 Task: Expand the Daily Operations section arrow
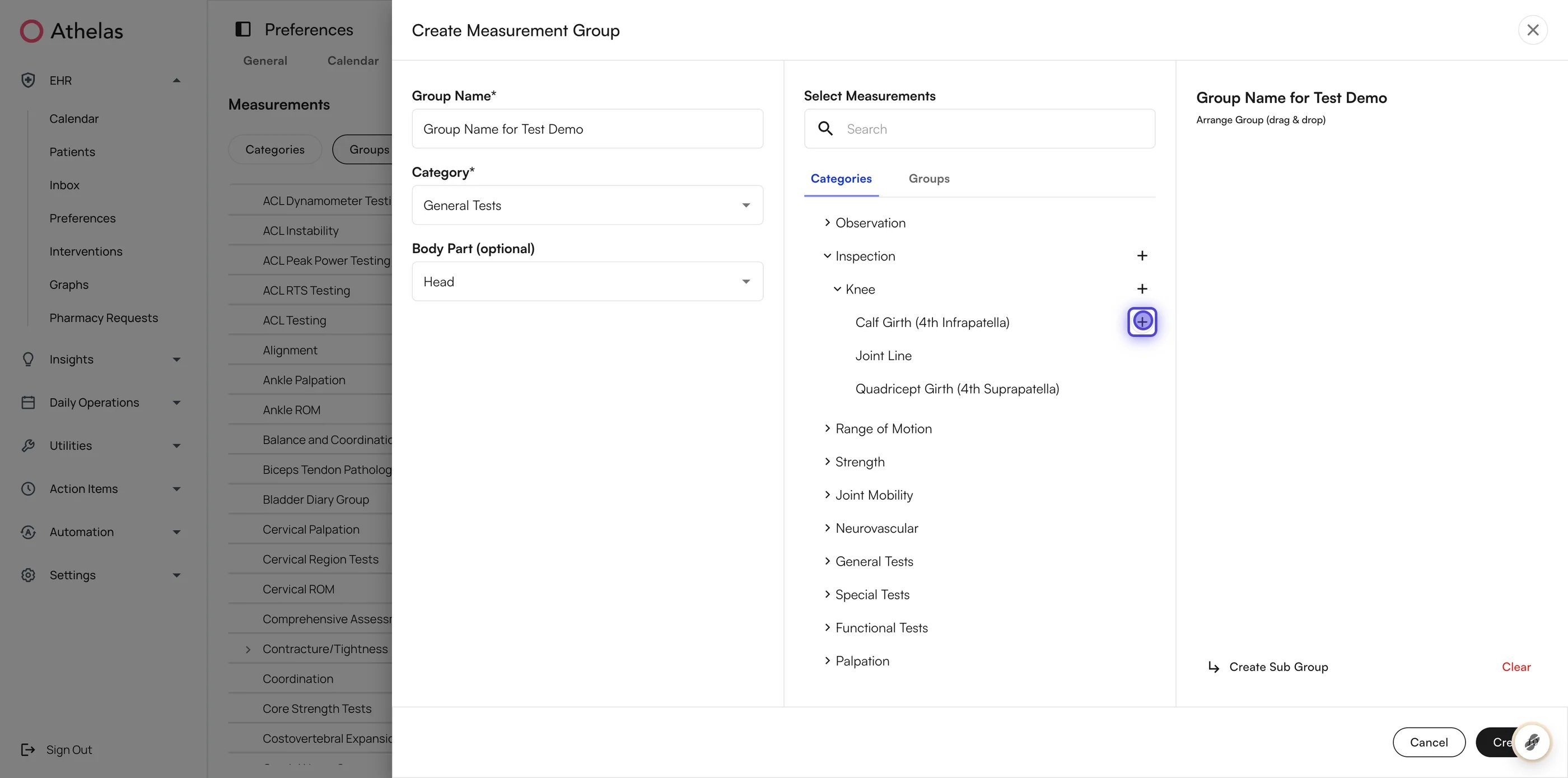tap(176, 402)
